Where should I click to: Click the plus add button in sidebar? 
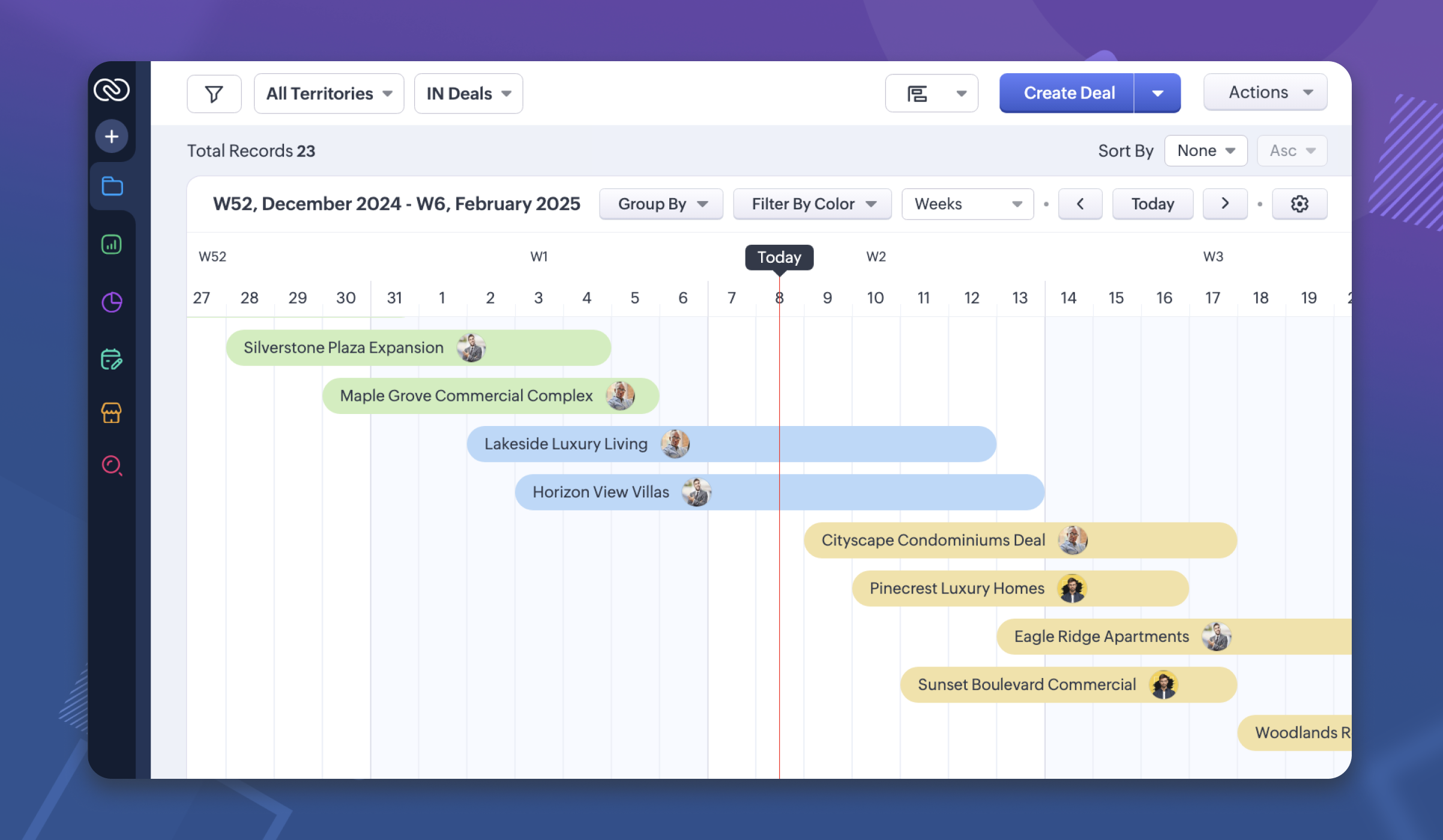pyautogui.click(x=112, y=137)
